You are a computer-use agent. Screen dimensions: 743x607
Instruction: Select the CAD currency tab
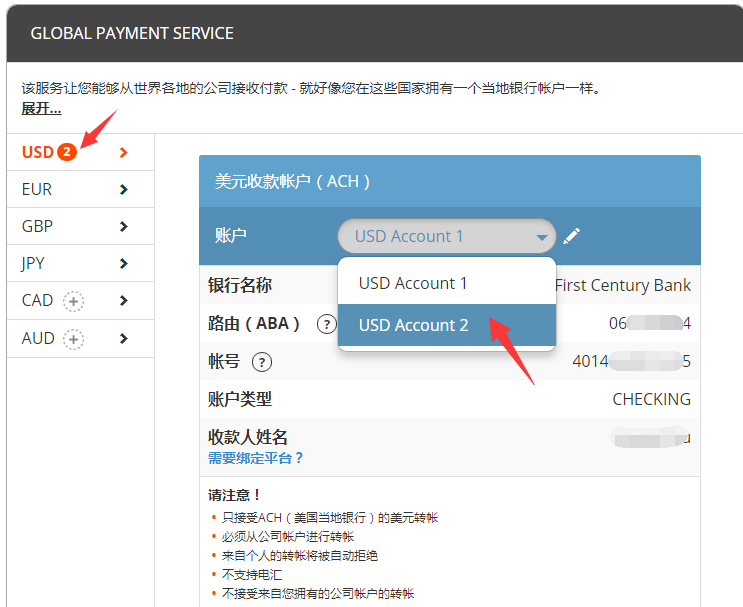click(x=81, y=300)
